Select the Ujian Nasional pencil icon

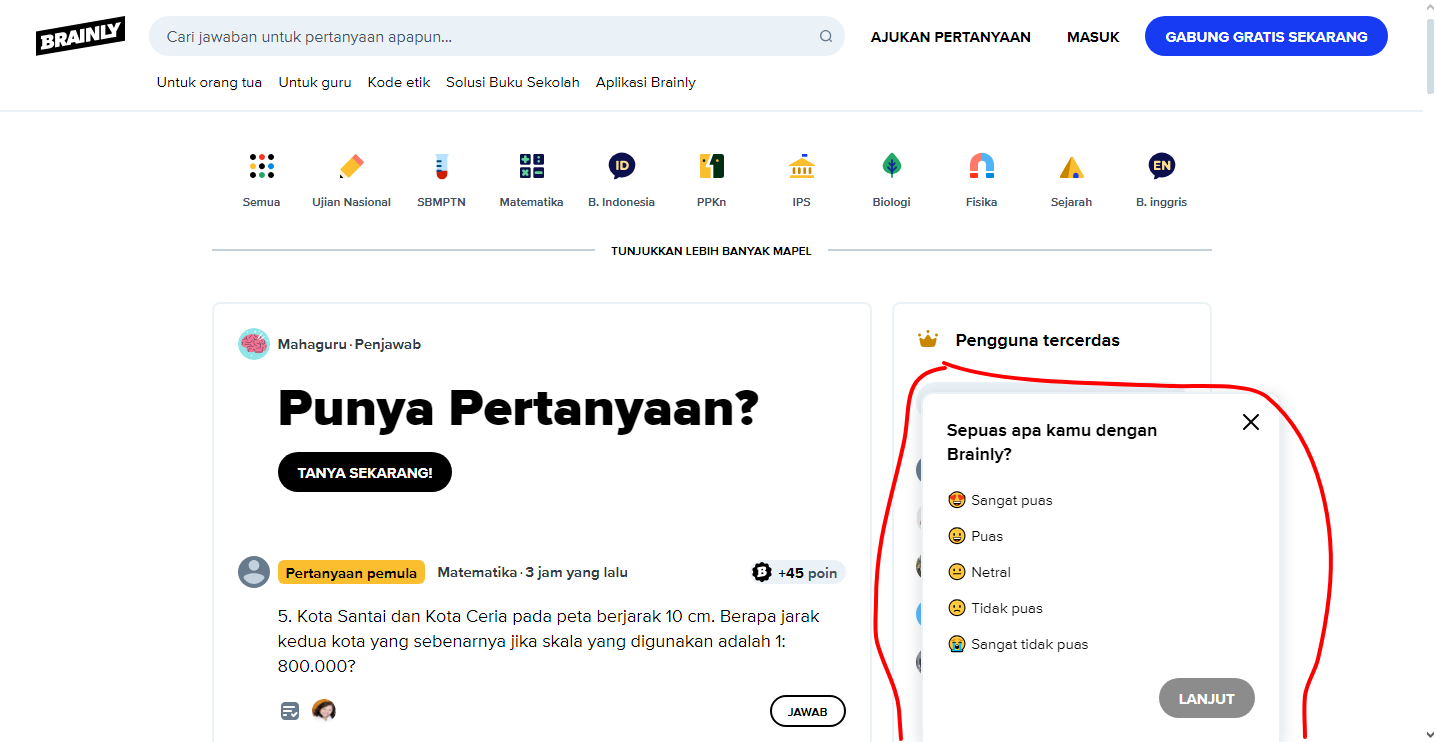tap(351, 166)
